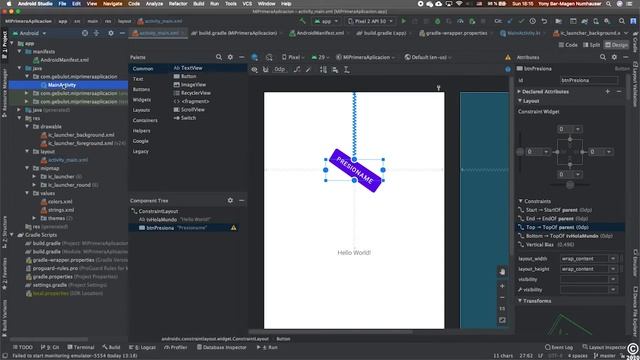This screenshot has height=360, width=640.
Task: Expand Declared Attributes section
Action: tap(520, 92)
